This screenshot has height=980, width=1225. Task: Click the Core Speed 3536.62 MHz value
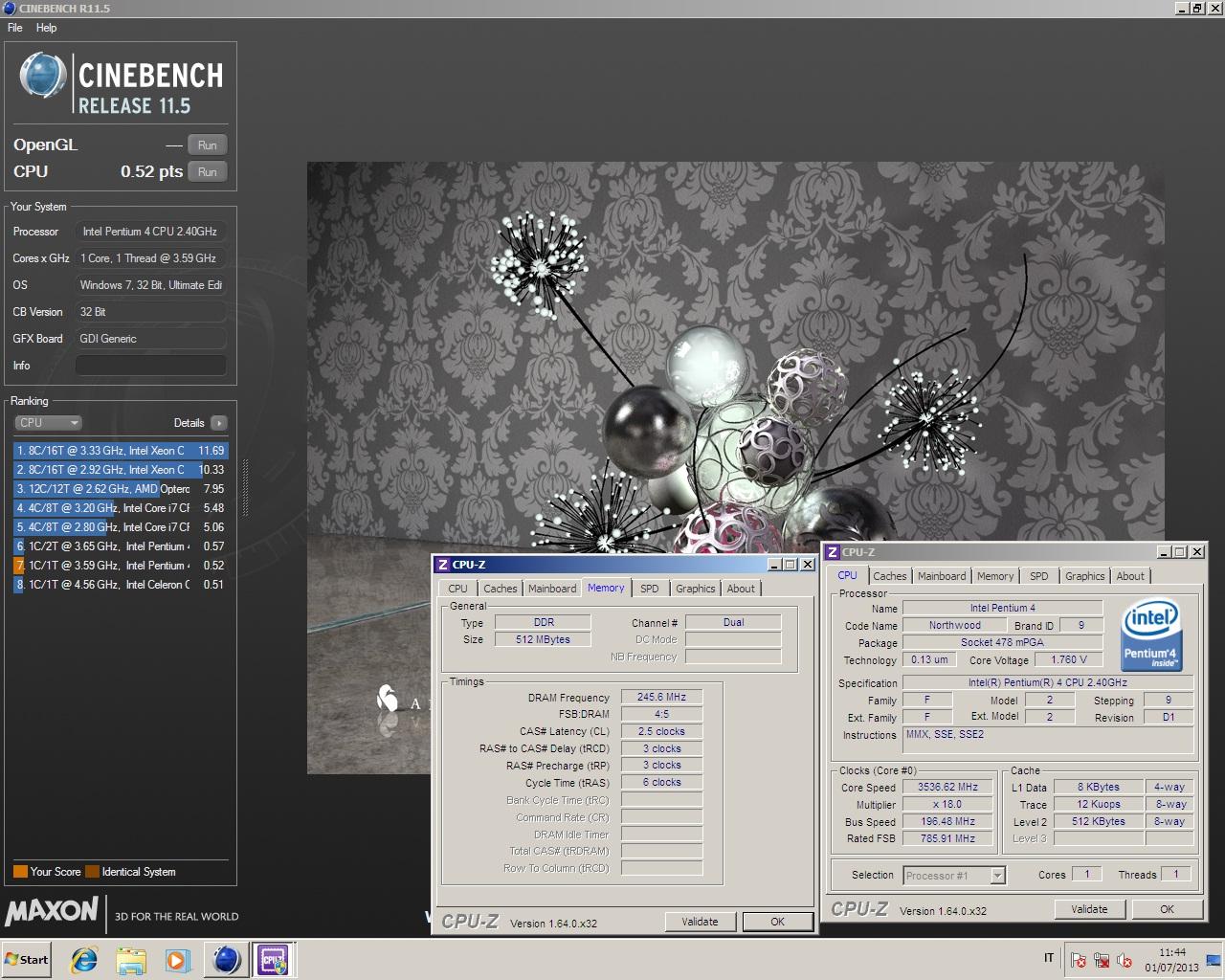tap(947, 787)
